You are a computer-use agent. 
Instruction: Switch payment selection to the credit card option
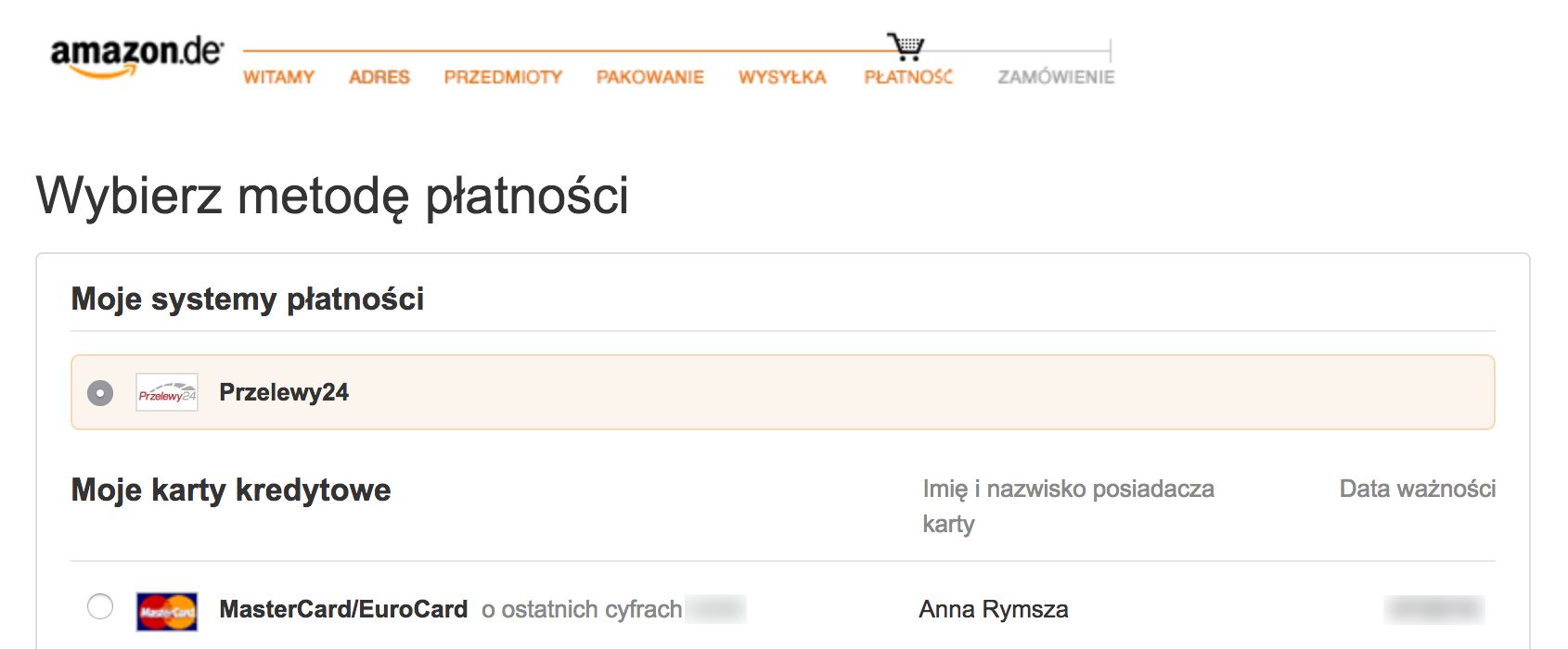[99, 607]
